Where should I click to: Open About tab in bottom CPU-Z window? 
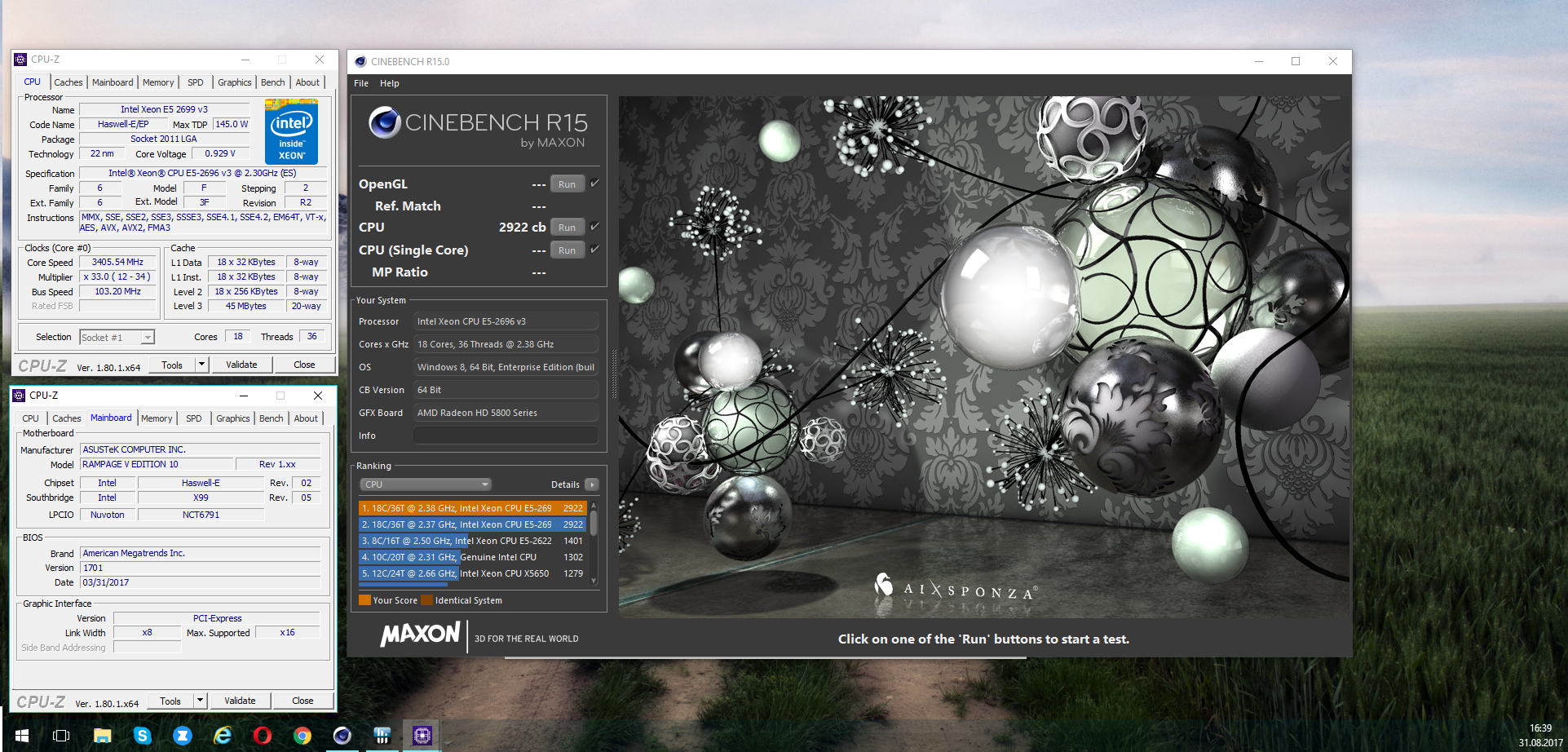click(307, 418)
